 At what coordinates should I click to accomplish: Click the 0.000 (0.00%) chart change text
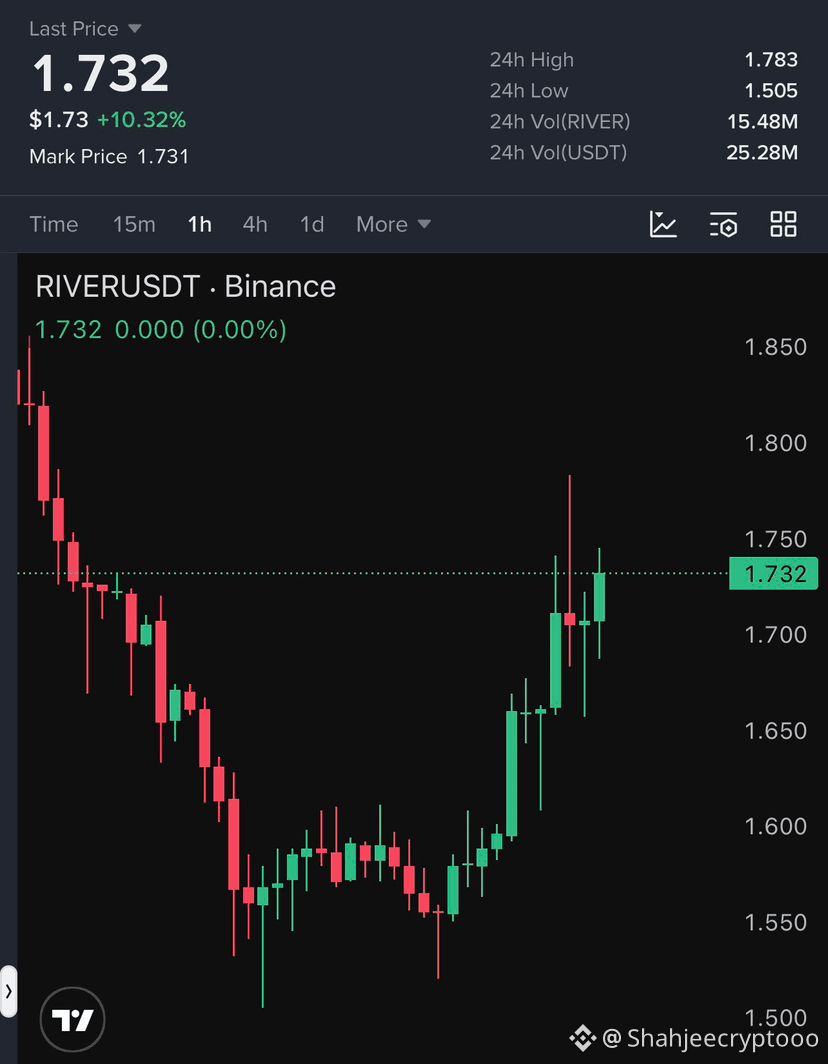click(x=200, y=330)
